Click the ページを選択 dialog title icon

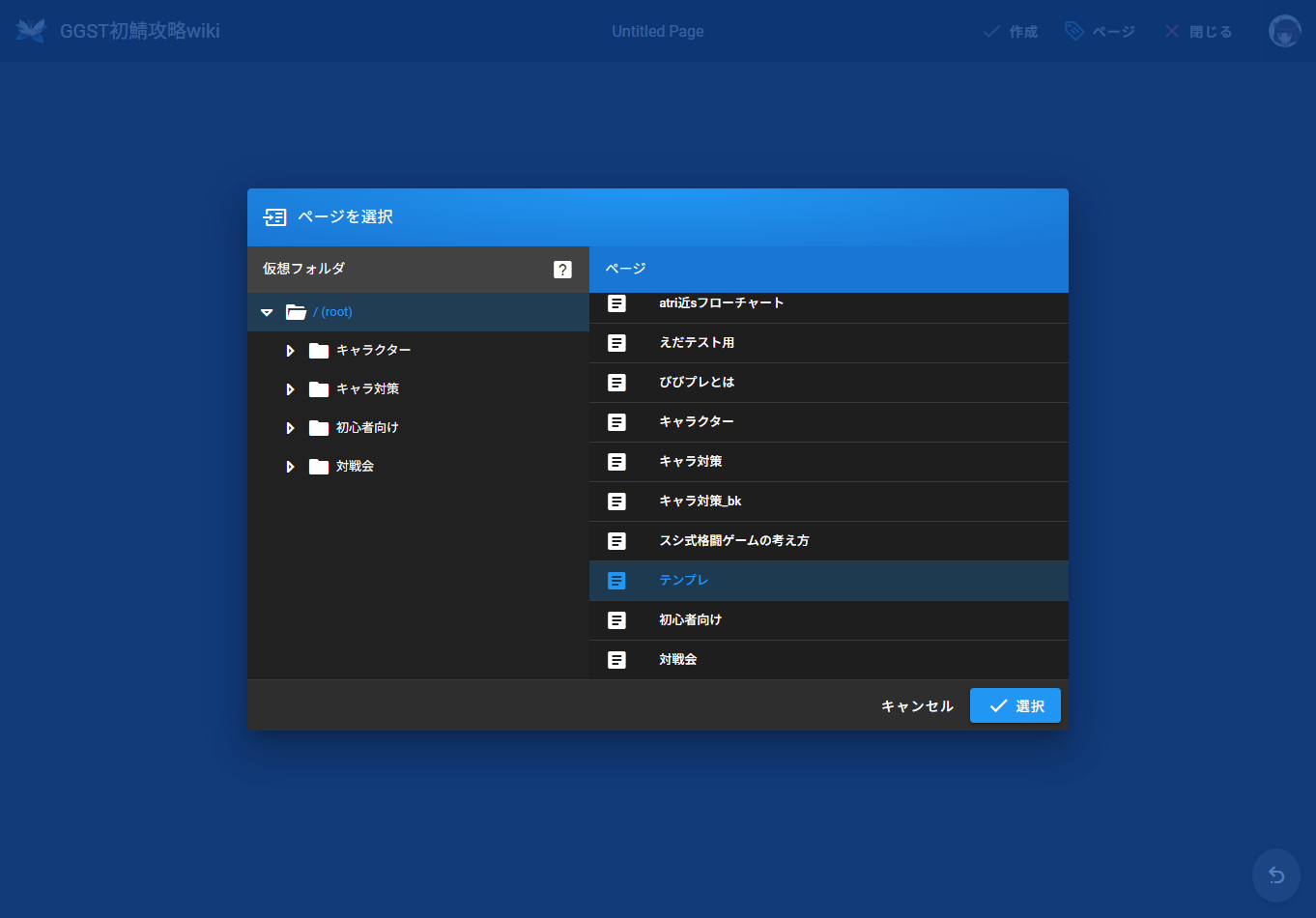click(x=274, y=217)
